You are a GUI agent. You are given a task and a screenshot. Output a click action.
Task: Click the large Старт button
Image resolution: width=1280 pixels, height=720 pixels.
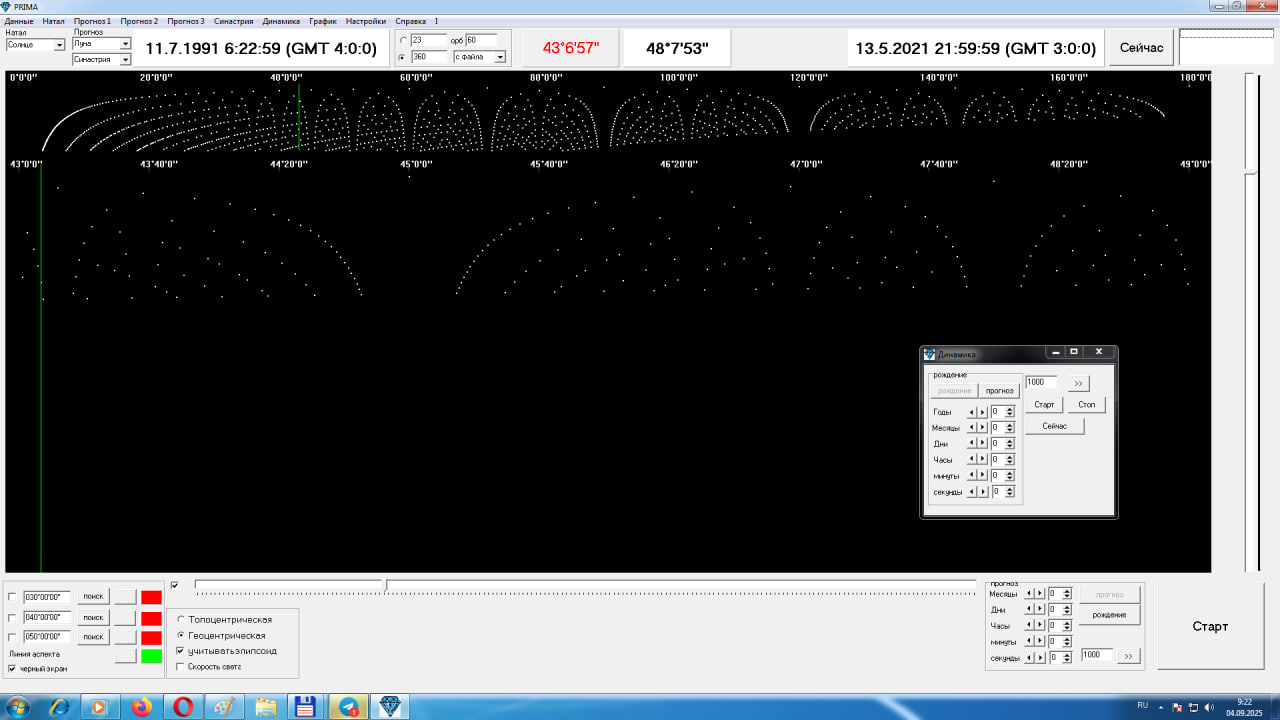click(x=1210, y=627)
